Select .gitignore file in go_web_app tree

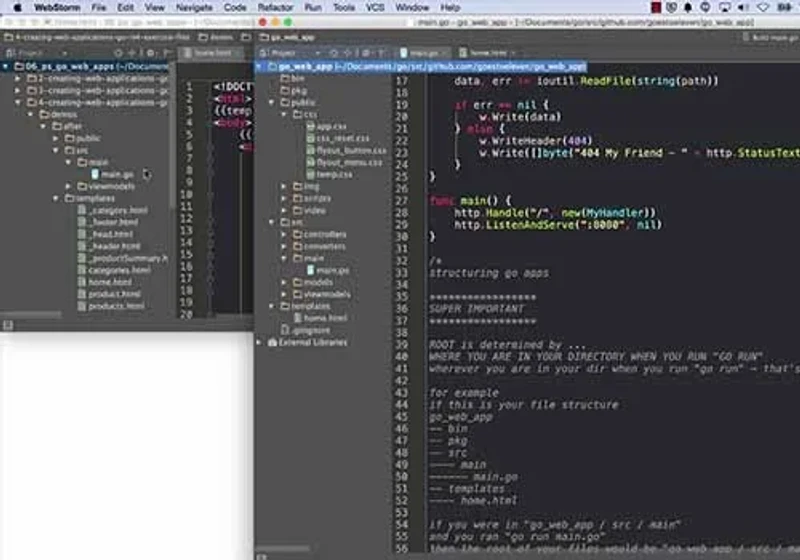pos(306,330)
